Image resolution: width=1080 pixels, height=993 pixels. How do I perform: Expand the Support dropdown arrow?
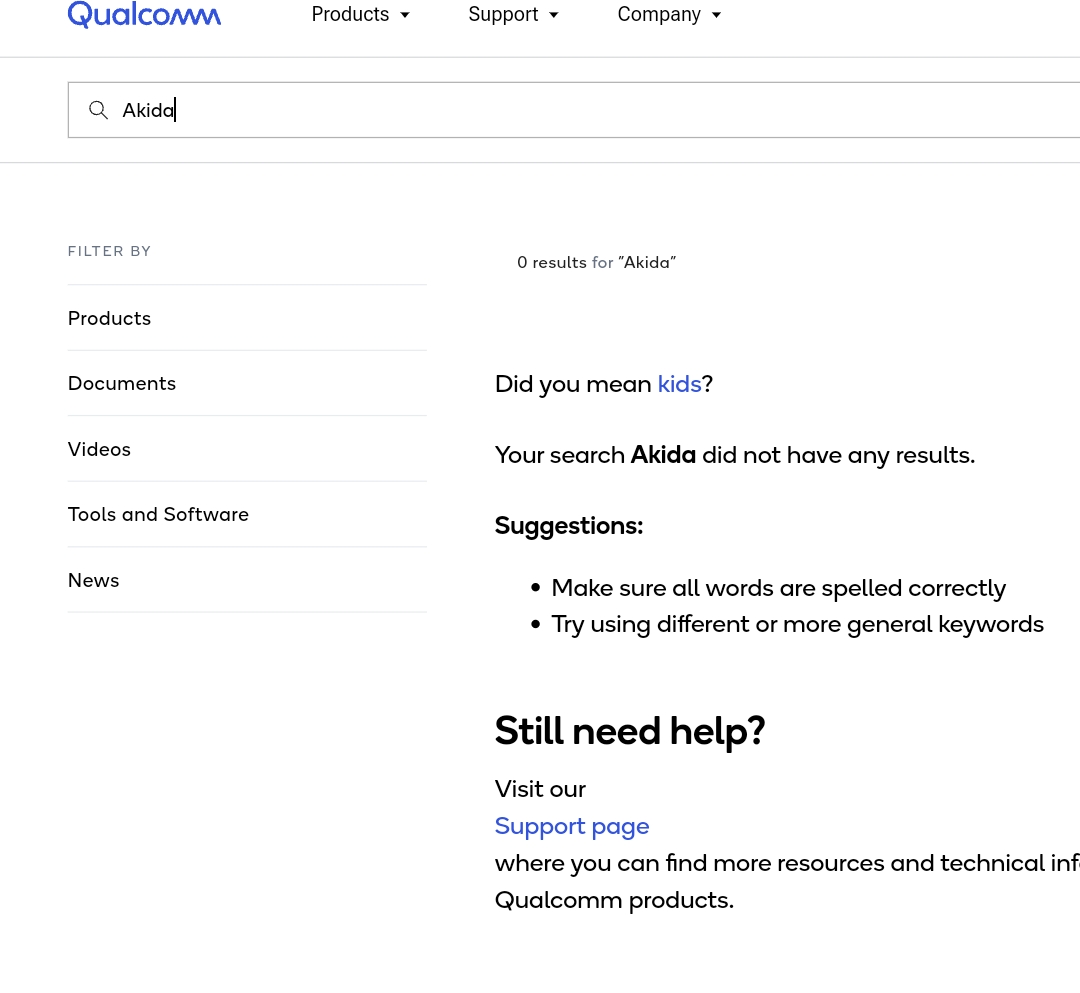(554, 15)
